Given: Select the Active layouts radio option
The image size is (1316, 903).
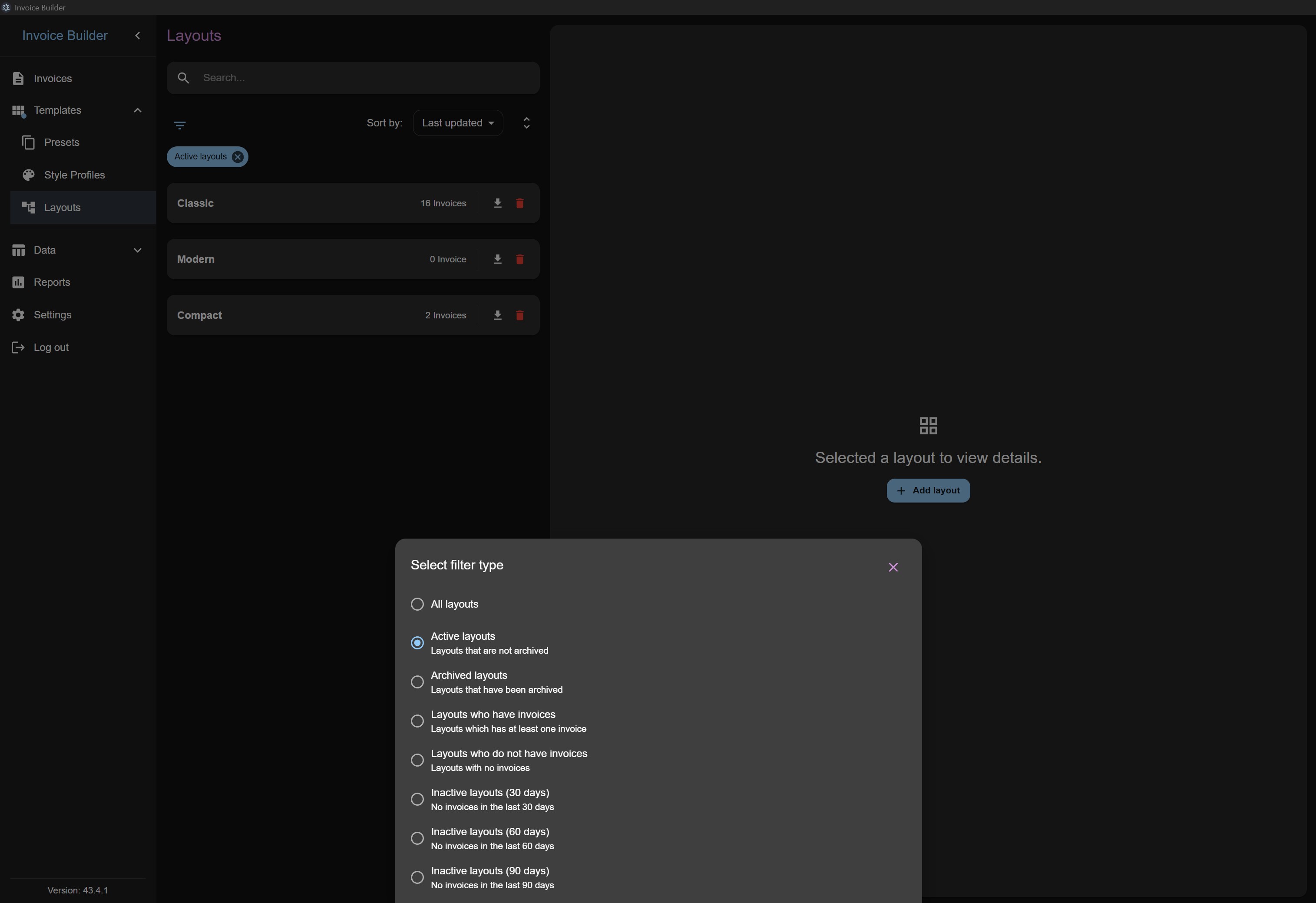Looking at the screenshot, I should (x=417, y=643).
